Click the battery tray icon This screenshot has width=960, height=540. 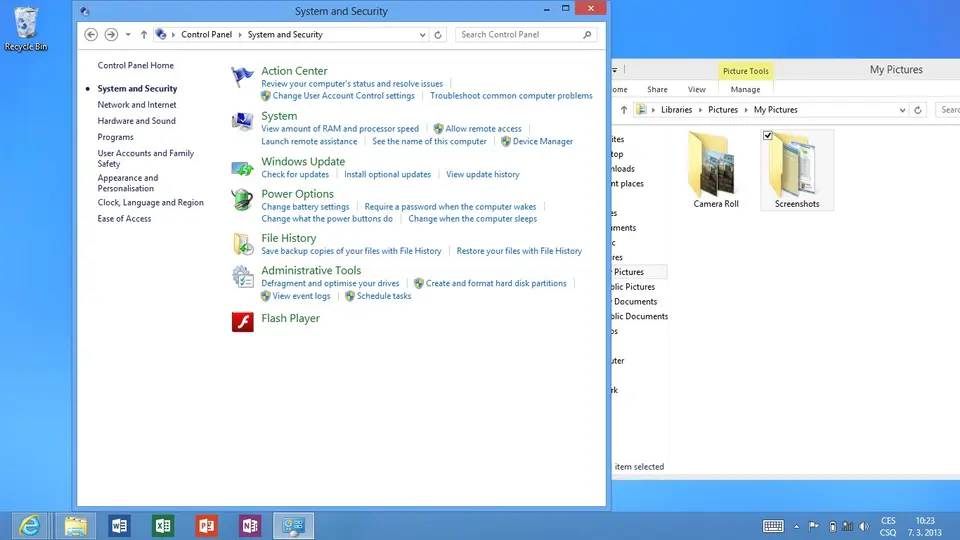click(x=832, y=526)
